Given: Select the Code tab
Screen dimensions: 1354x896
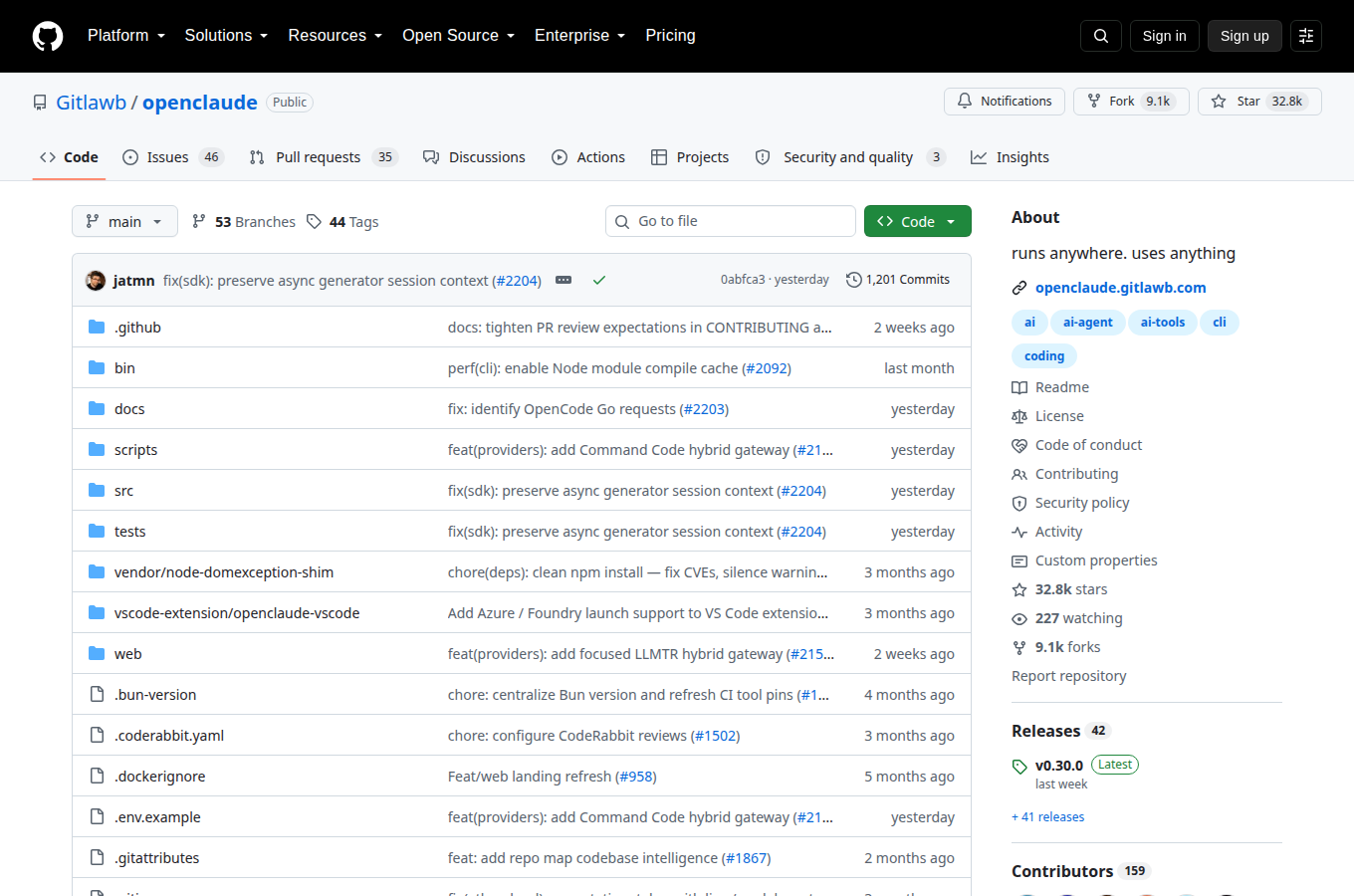Looking at the screenshot, I should pyautogui.click(x=69, y=157).
